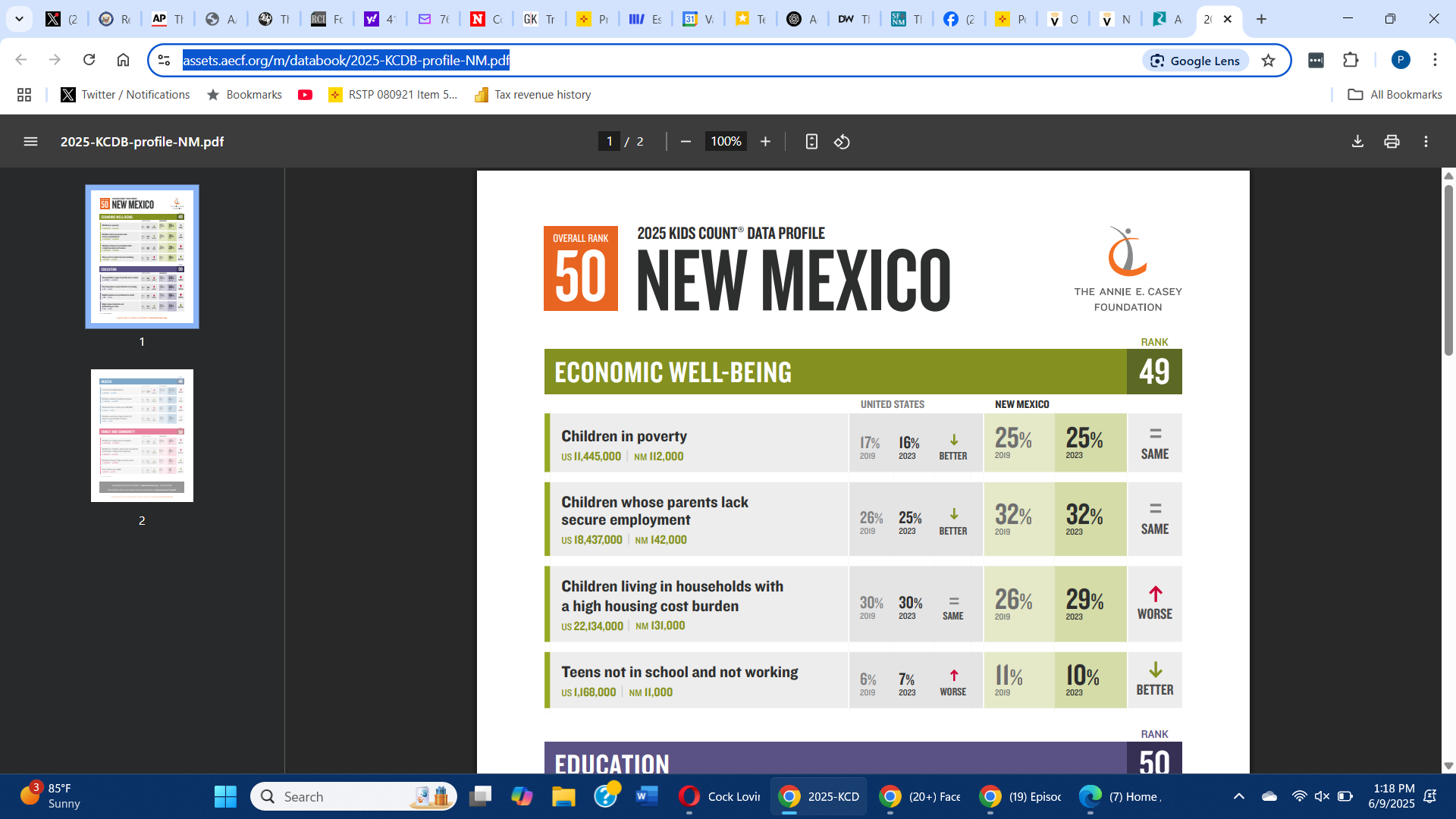Open Twitter / Notifications bookmark
Screen dimensions: 1456x819
[125, 95]
